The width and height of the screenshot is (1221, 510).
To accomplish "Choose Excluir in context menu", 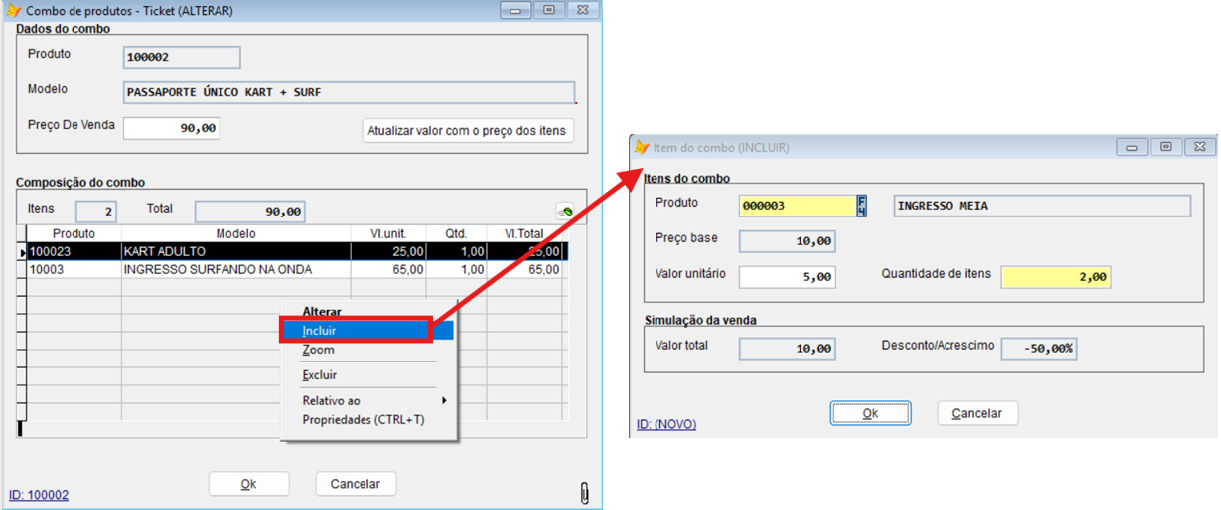I will (x=320, y=375).
